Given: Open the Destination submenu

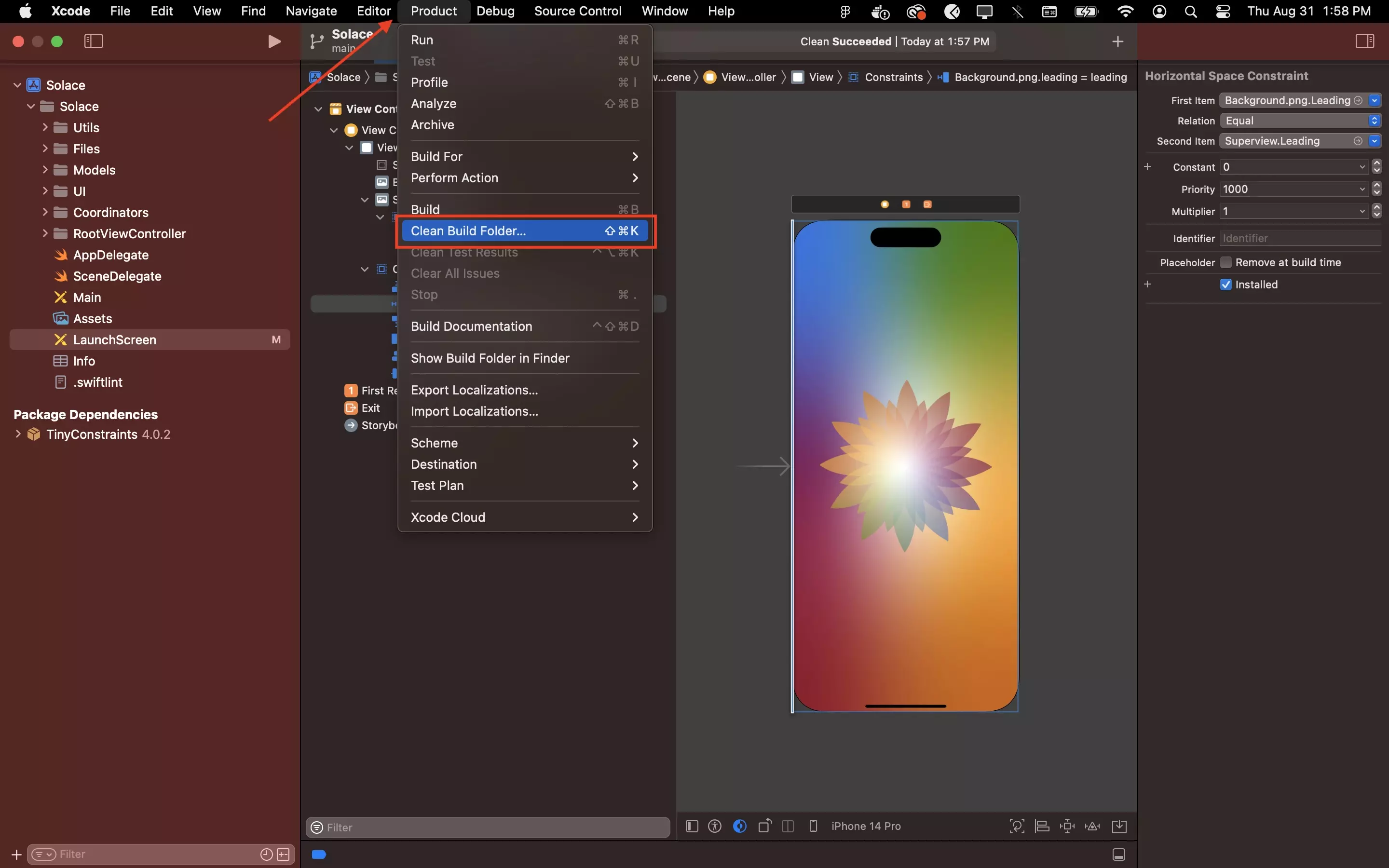Looking at the screenshot, I should pos(525,464).
